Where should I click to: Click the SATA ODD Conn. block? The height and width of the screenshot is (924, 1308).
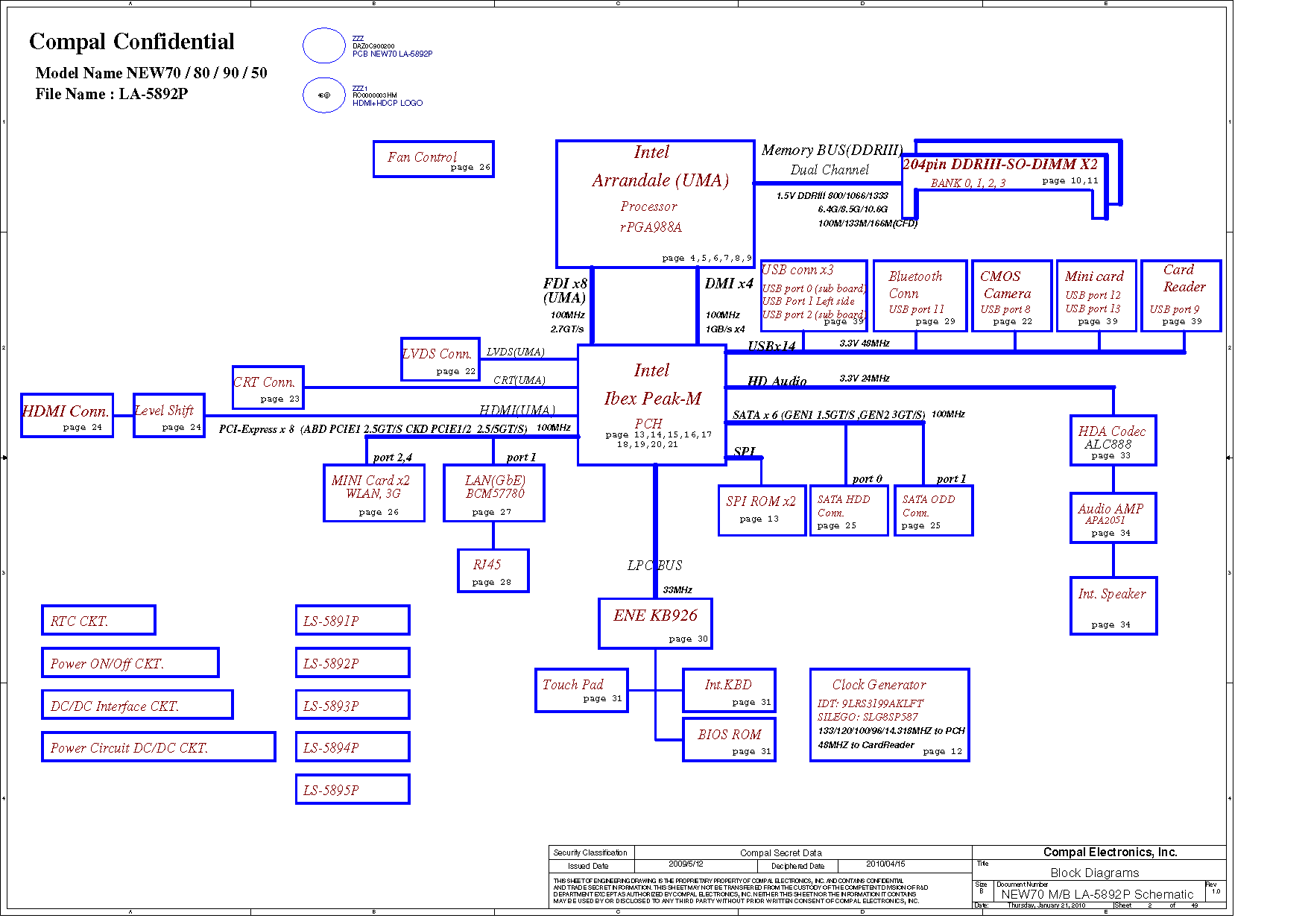click(x=933, y=510)
